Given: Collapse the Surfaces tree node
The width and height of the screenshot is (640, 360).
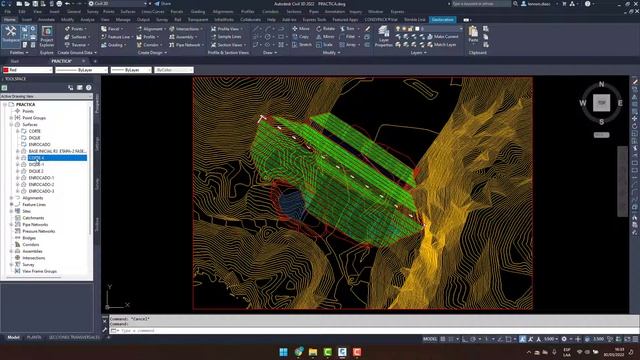Looking at the screenshot, I should point(11,124).
